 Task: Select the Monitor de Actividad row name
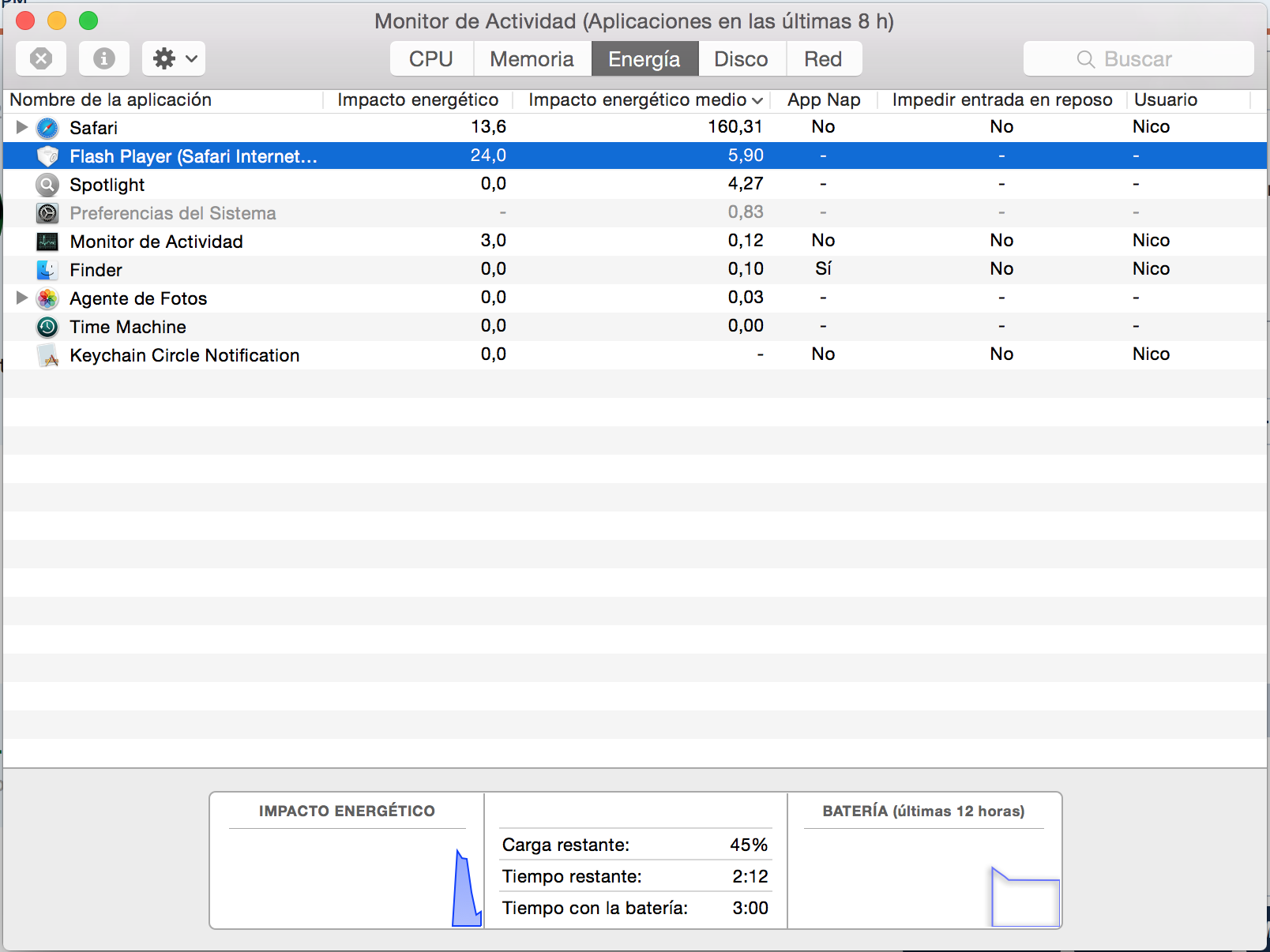pos(156,242)
